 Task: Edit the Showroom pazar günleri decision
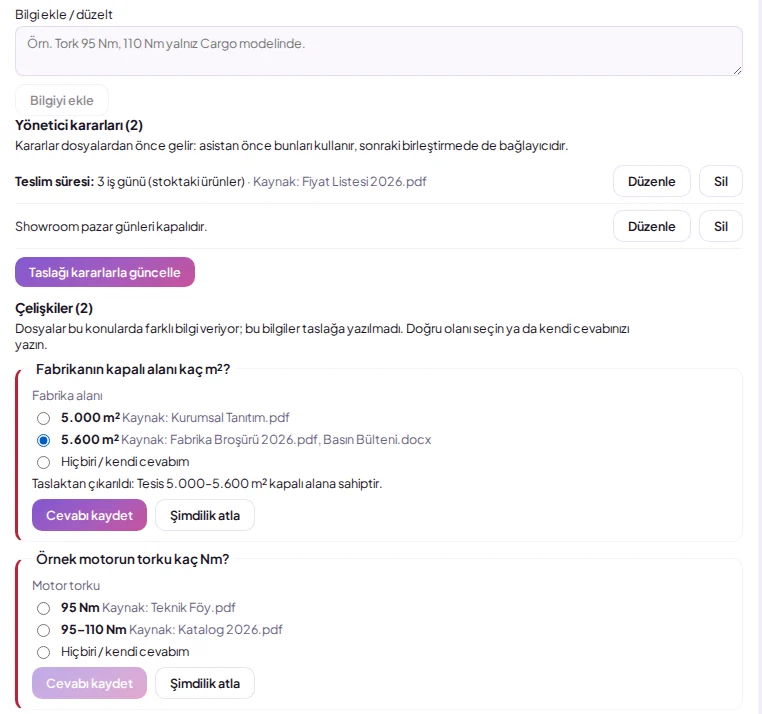[x=651, y=226]
